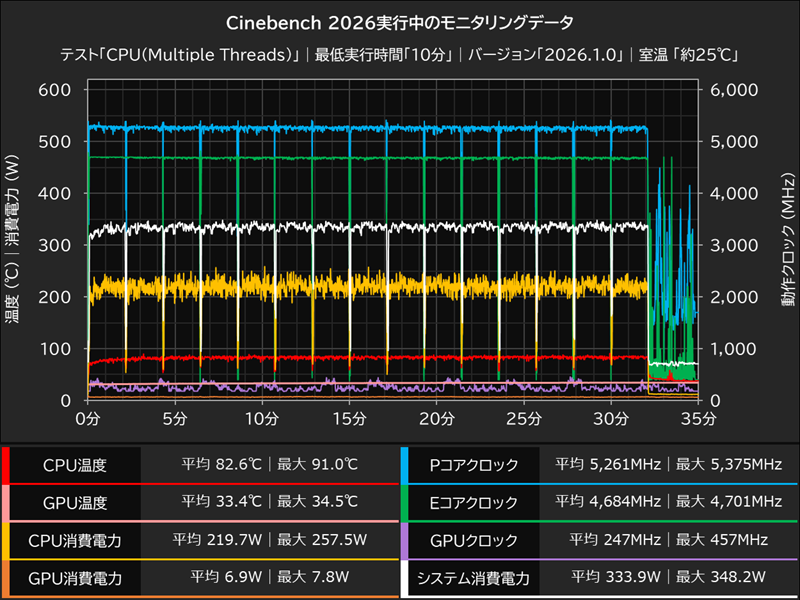Click the Cinebench 2026 chart title
The width and height of the screenshot is (800, 600).
(x=400, y=18)
